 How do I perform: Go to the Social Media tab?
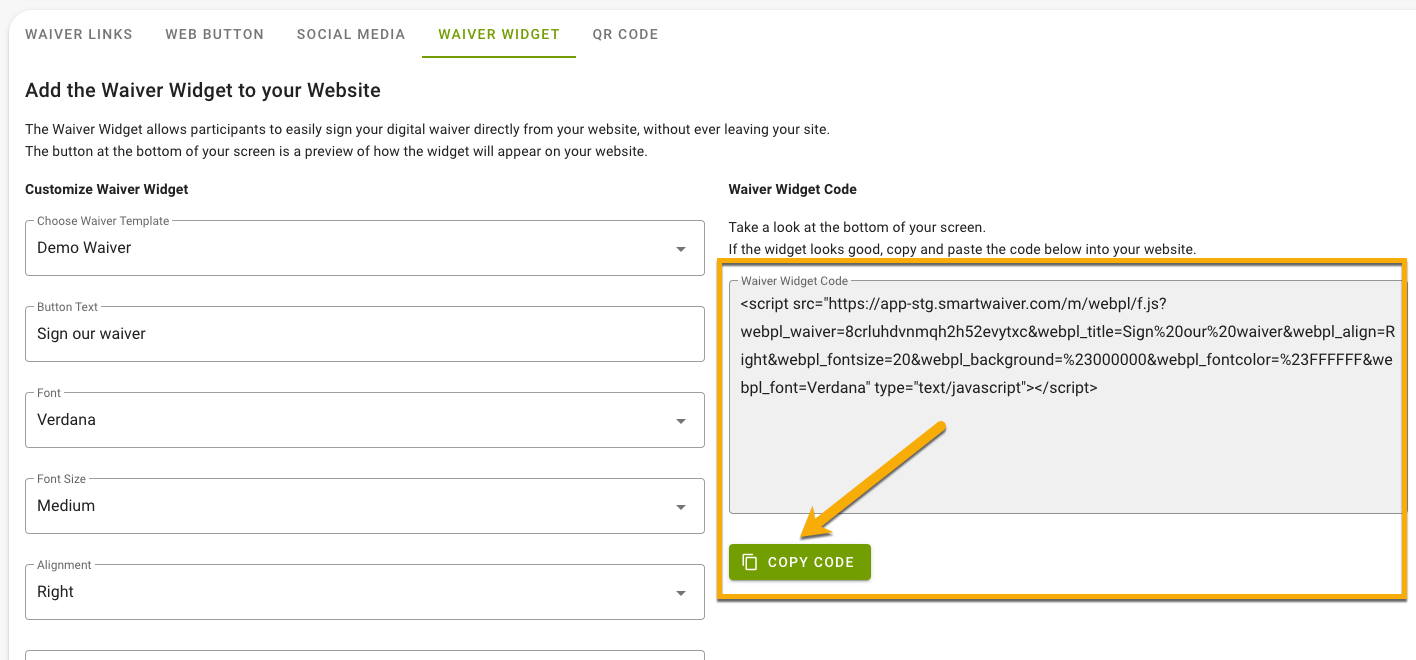coord(351,34)
